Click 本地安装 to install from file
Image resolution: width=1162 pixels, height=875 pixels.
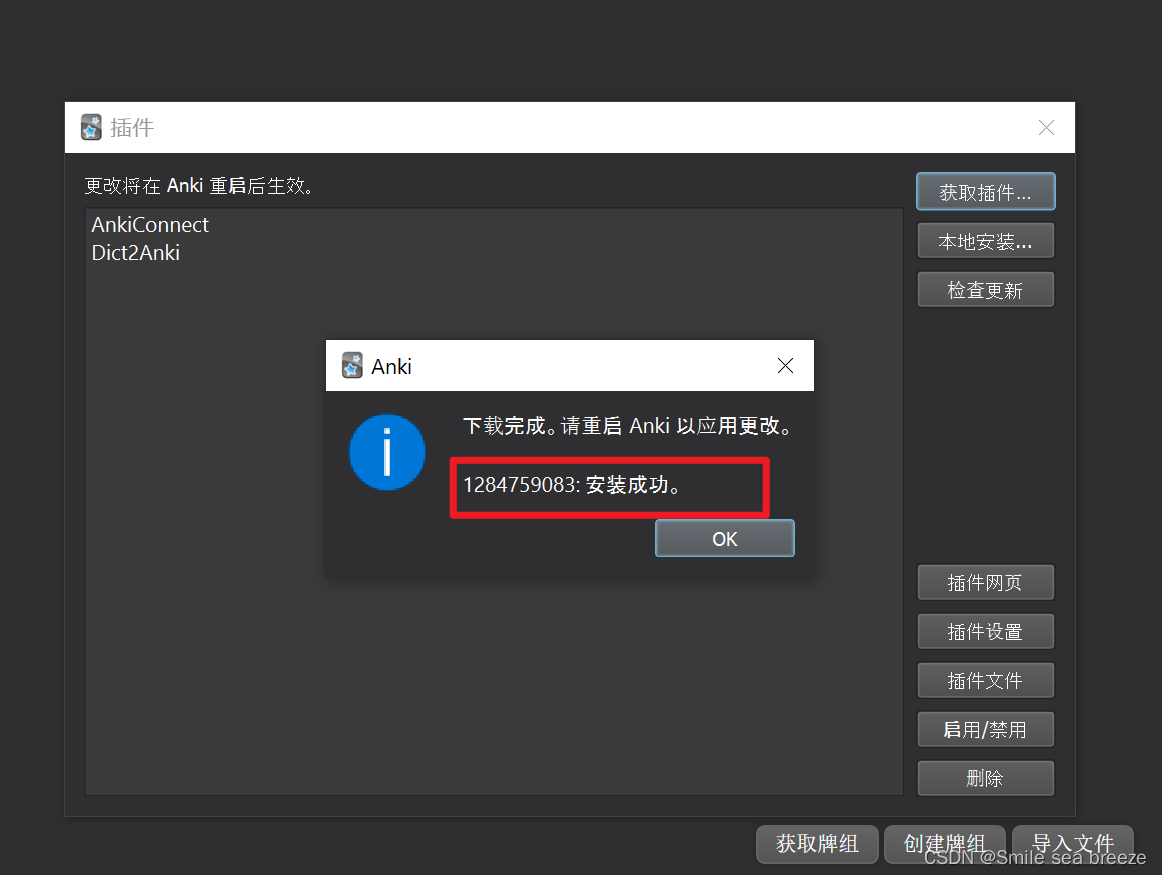pyautogui.click(x=985, y=240)
